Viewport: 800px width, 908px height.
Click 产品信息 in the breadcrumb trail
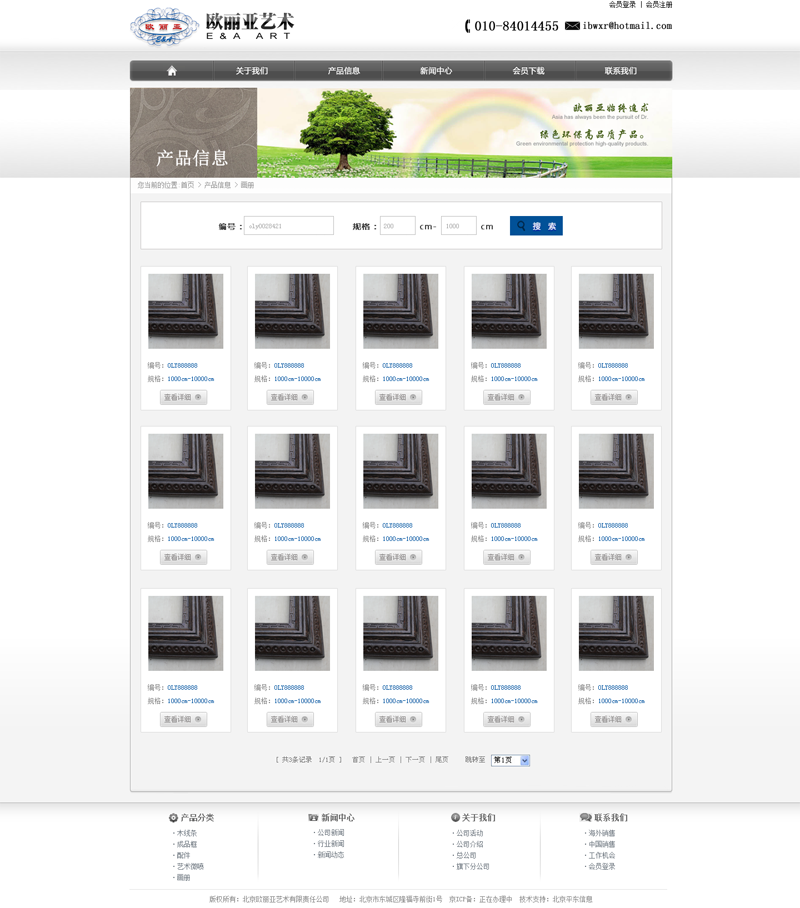(x=217, y=185)
